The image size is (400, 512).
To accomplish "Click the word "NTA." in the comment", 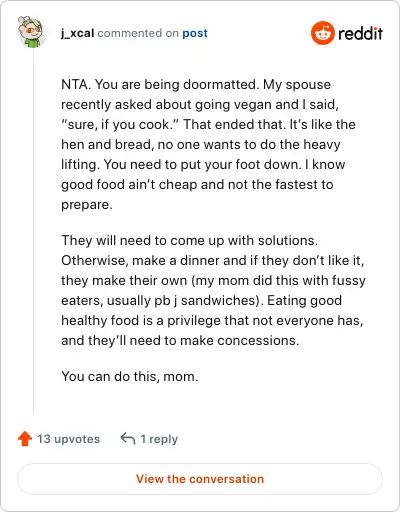I will 76,84.
